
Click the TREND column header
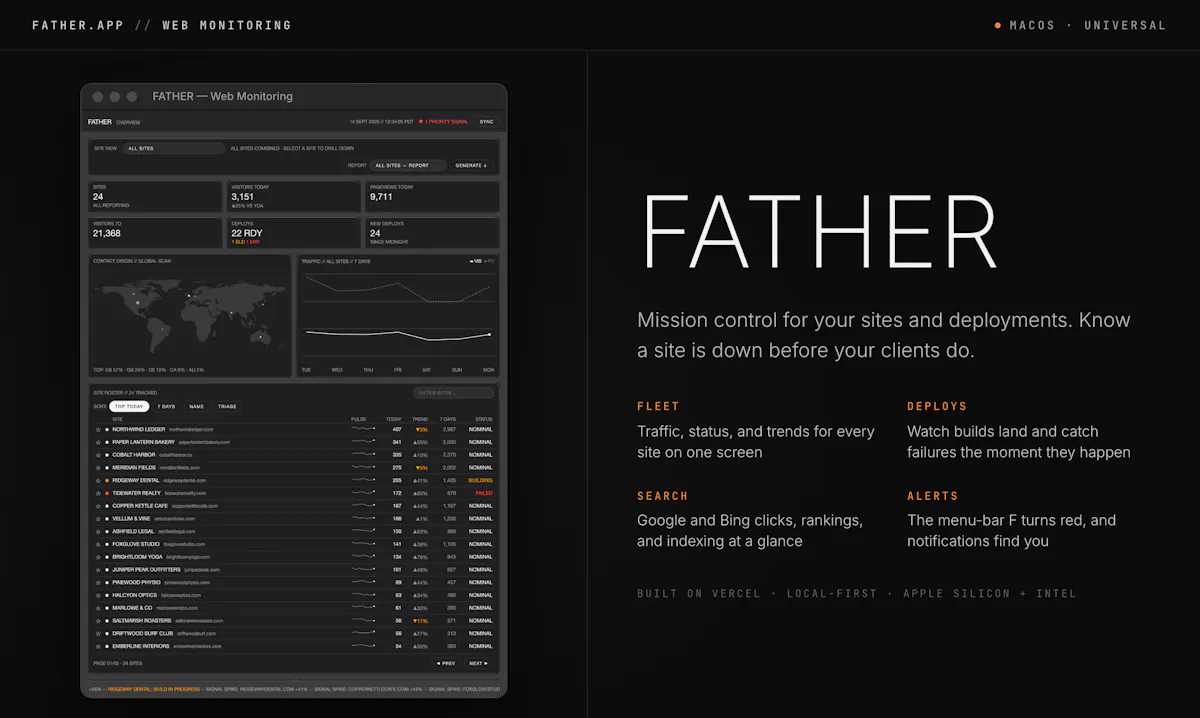[420, 419]
